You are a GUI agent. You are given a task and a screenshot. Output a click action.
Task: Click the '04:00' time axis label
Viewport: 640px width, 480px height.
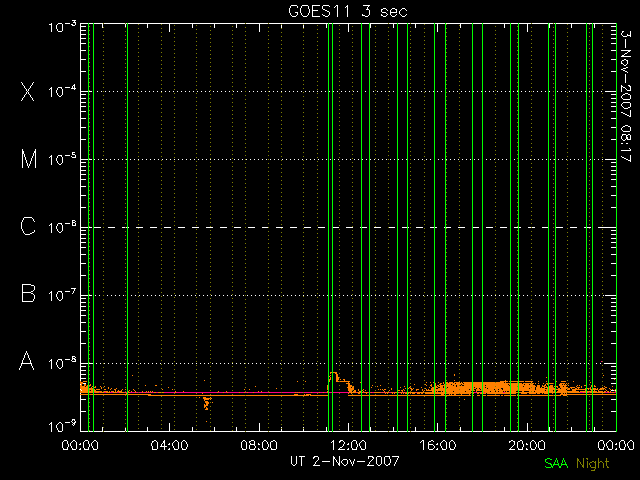point(169,445)
